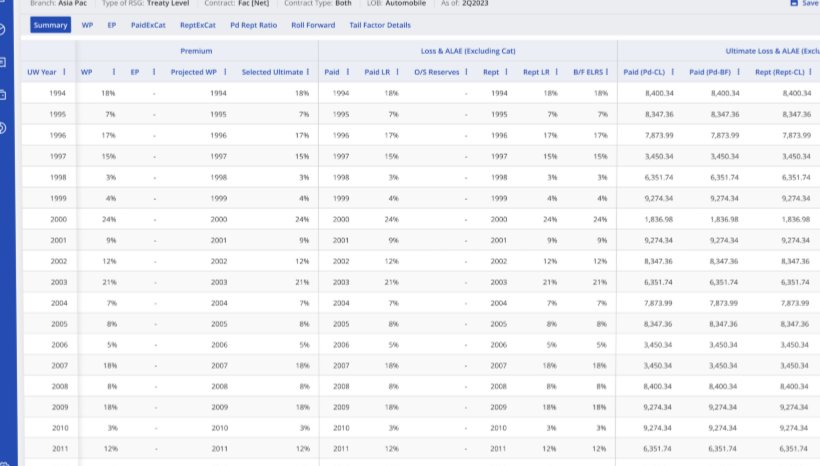Open the Rept LR column menu icon

tap(556, 72)
